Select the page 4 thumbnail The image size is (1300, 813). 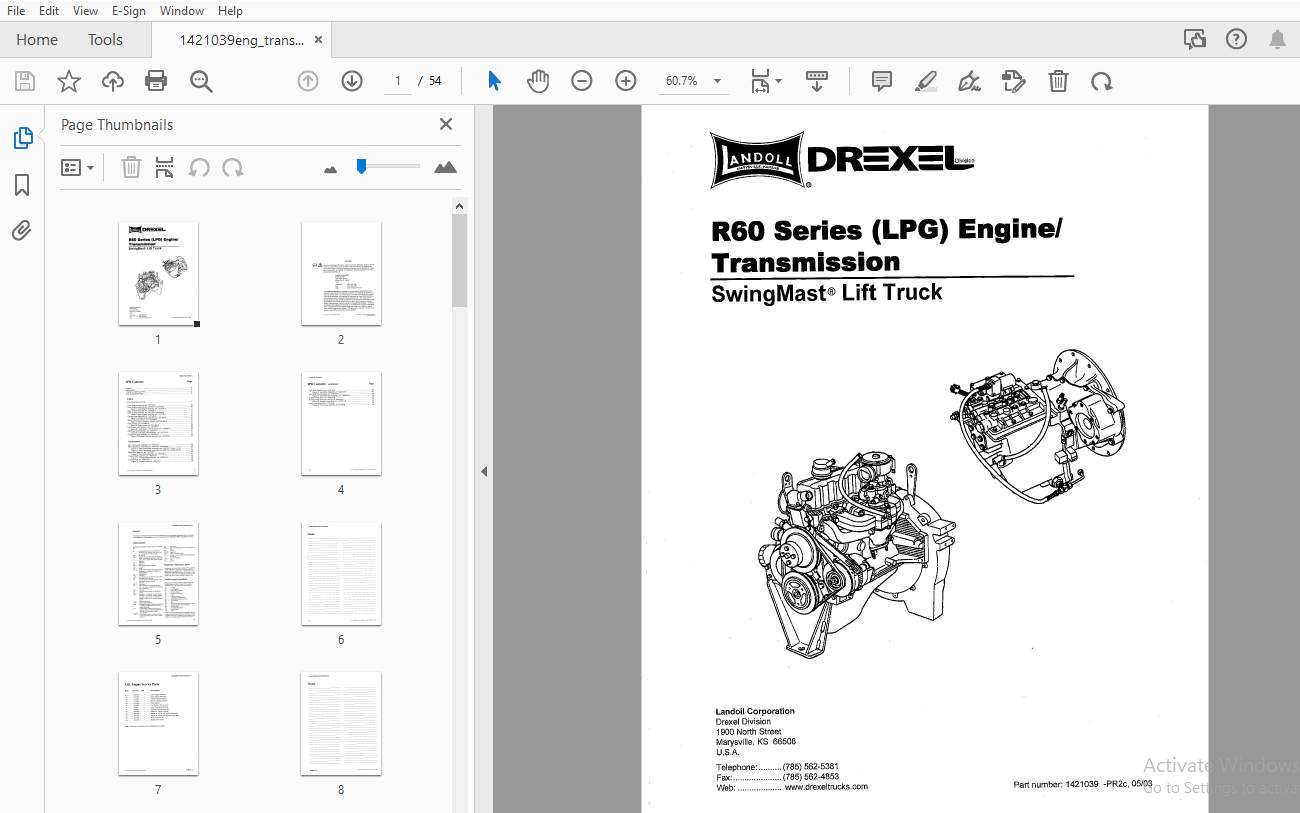pyautogui.click(x=341, y=423)
